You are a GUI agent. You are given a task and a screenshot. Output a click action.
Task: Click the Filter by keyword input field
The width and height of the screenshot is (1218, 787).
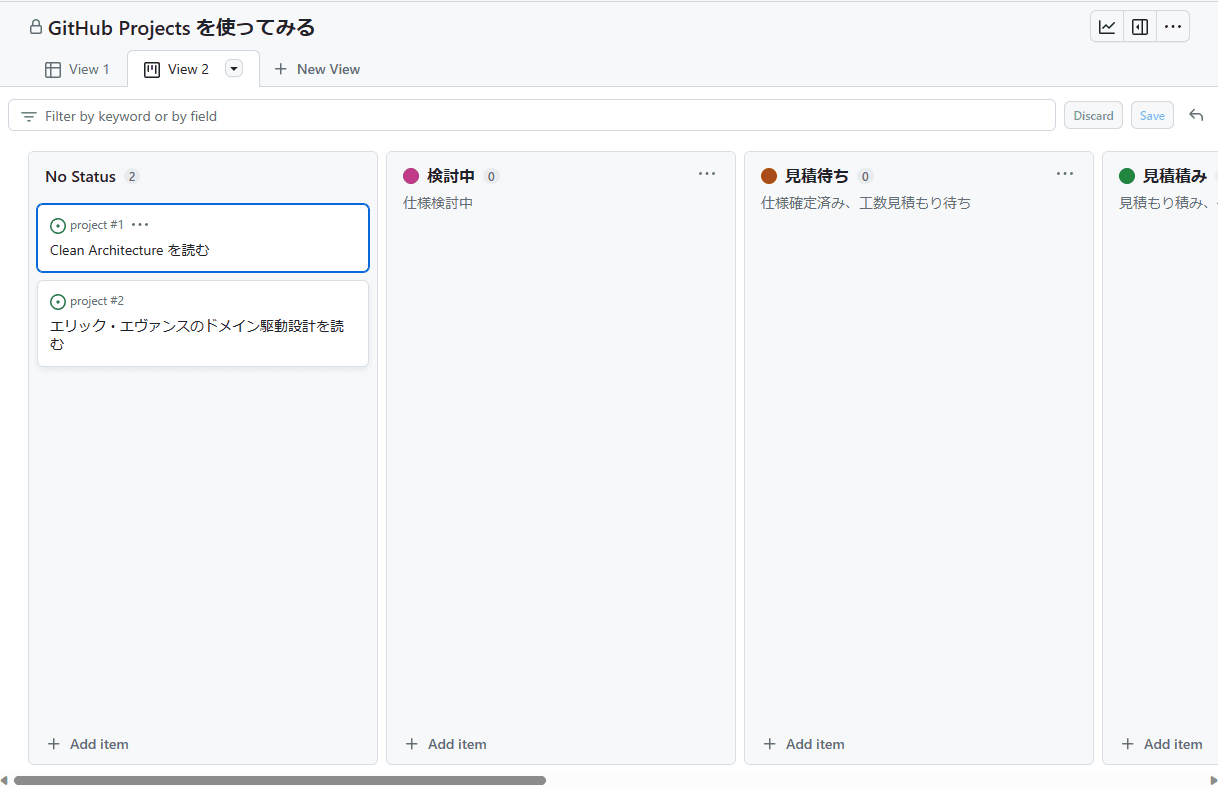click(540, 116)
